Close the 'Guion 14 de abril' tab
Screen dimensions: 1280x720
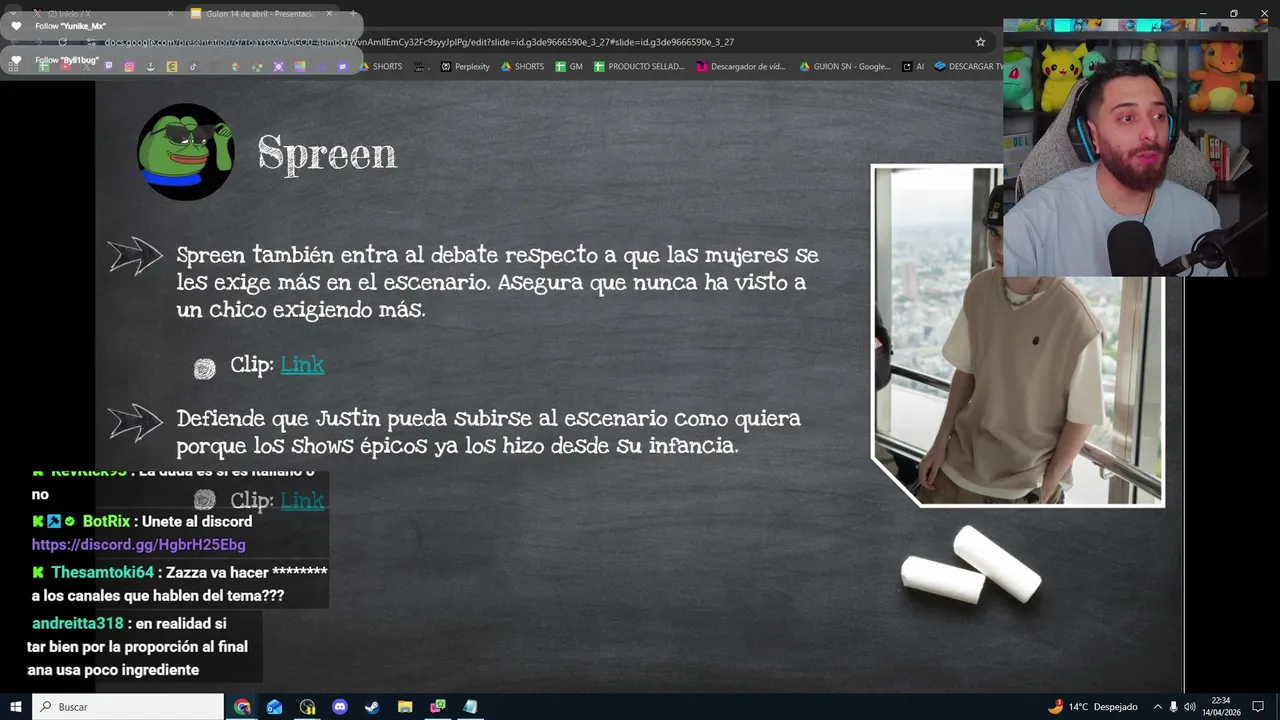pyautogui.click(x=329, y=14)
